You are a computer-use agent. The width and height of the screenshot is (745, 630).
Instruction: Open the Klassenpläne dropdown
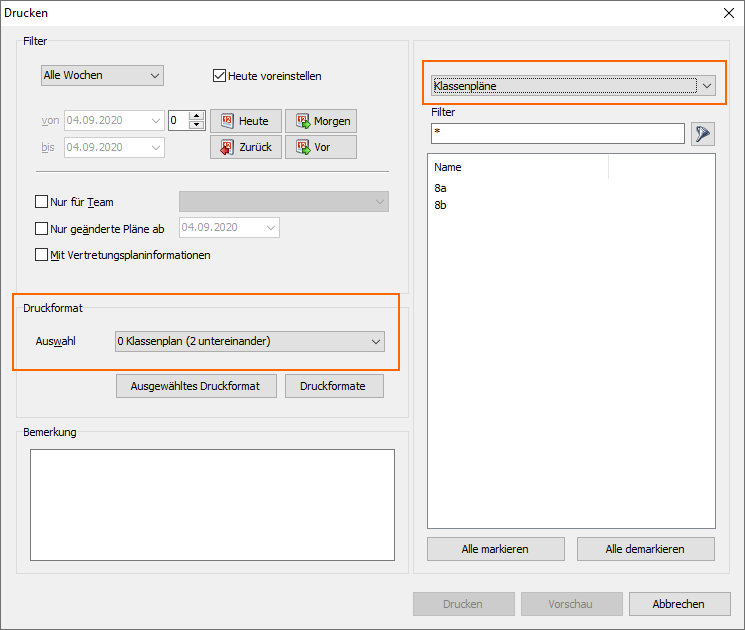(x=573, y=86)
